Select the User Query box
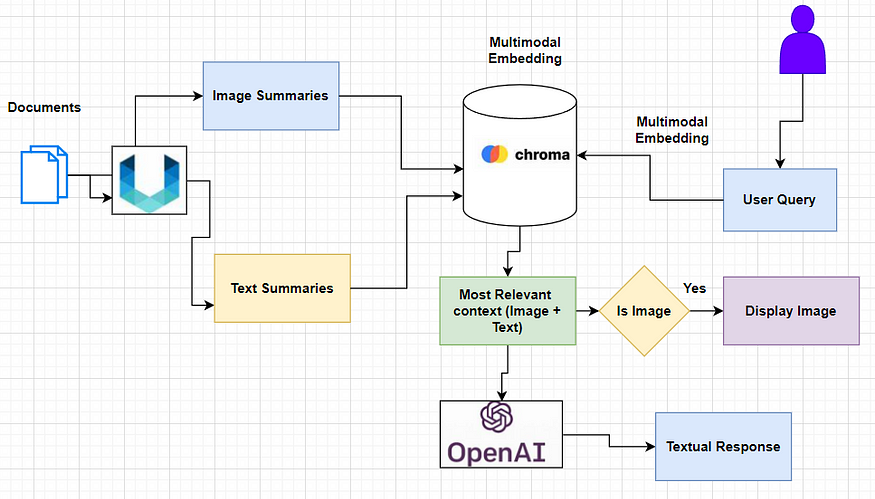 pos(780,200)
